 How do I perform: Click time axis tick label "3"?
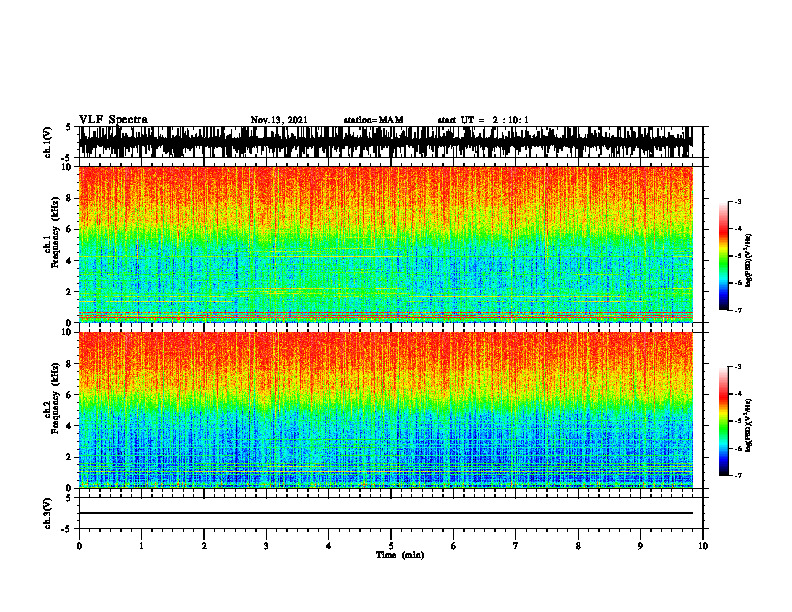click(x=266, y=546)
